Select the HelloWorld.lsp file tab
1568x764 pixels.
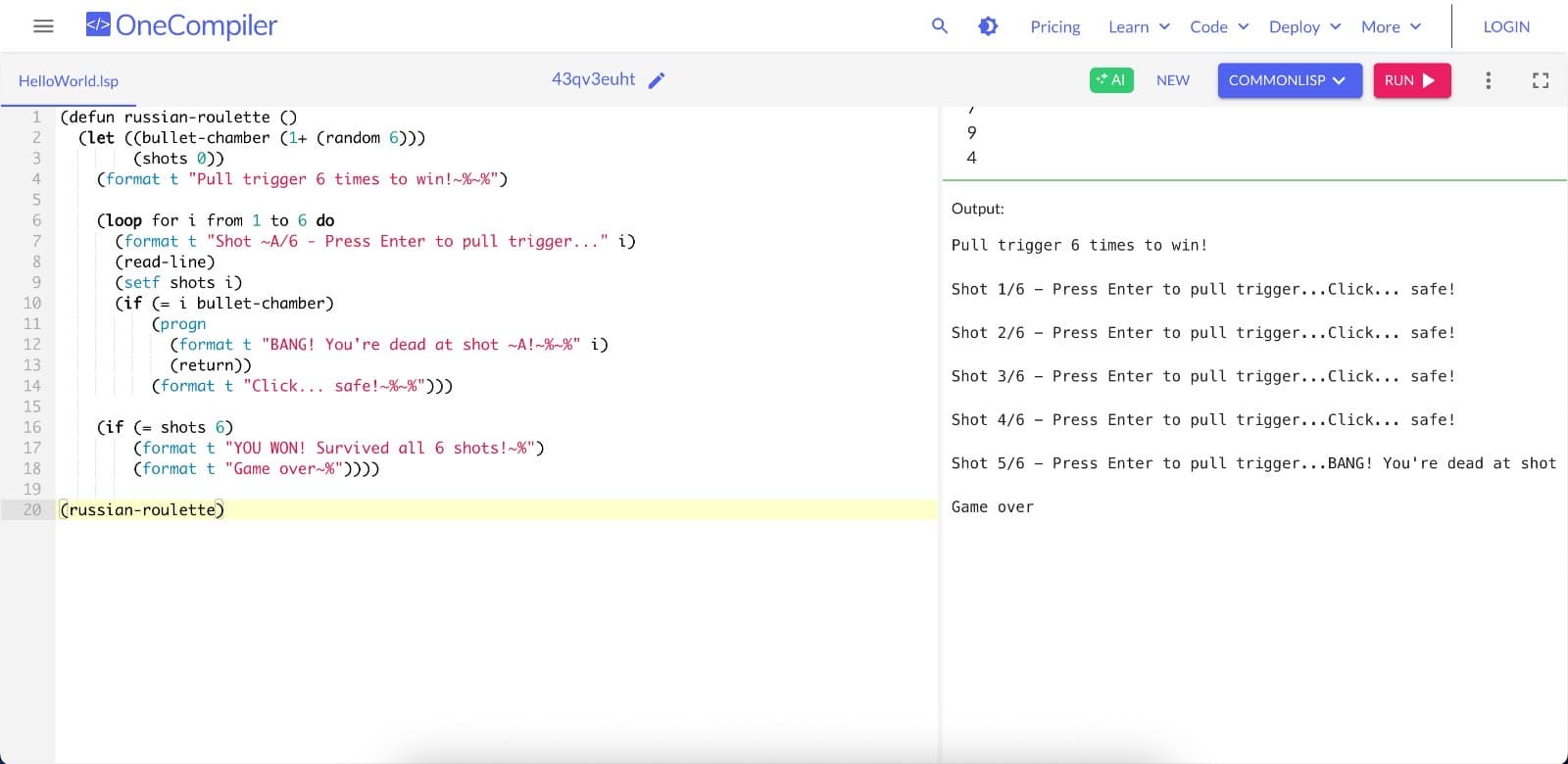click(x=69, y=81)
